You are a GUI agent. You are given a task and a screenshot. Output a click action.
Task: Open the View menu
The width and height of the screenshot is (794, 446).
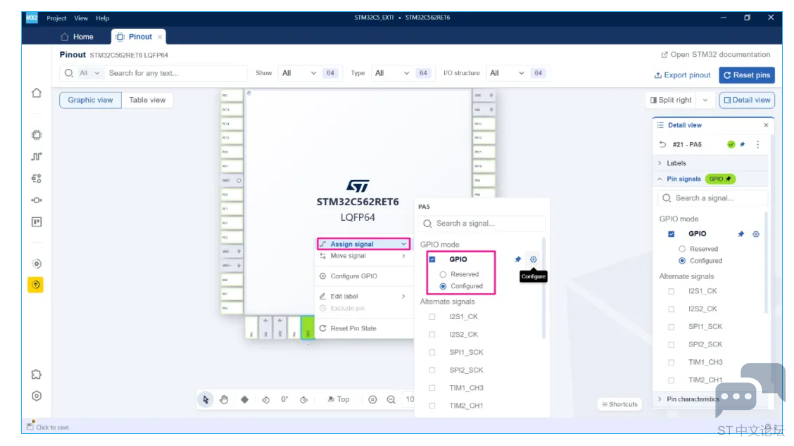[81, 18]
